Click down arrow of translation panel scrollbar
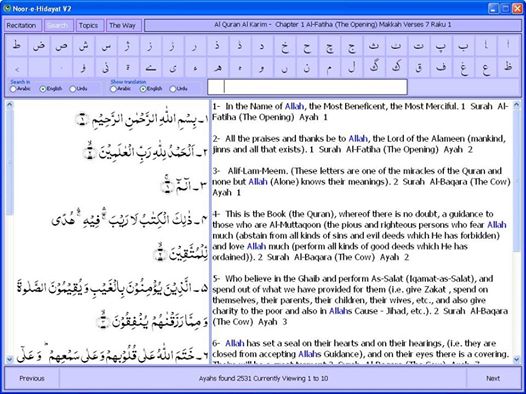The height and width of the screenshot is (394, 526). [x=516, y=359]
